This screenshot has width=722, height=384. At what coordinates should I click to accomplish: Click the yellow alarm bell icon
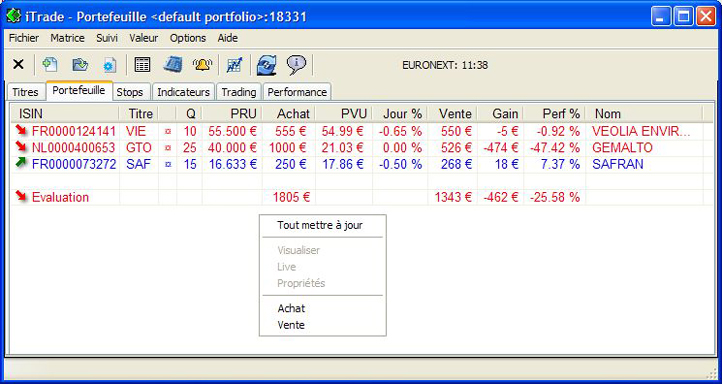[202, 64]
